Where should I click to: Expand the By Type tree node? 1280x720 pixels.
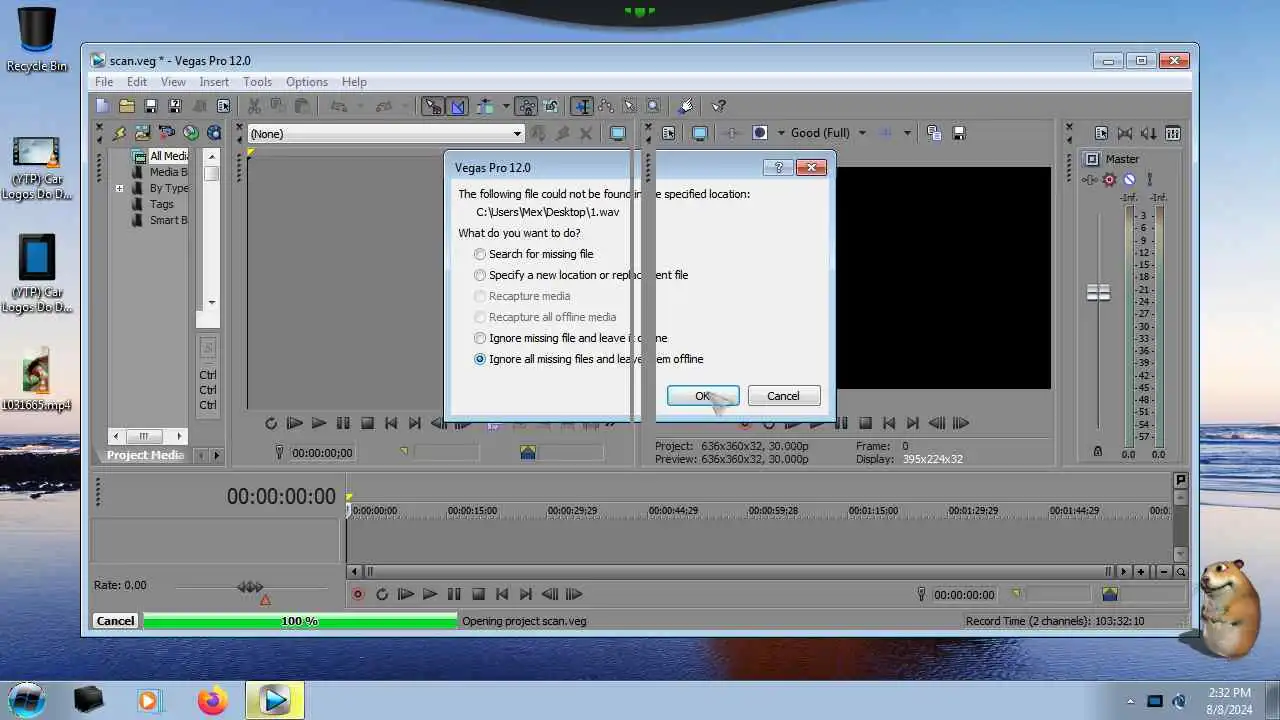tap(120, 188)
